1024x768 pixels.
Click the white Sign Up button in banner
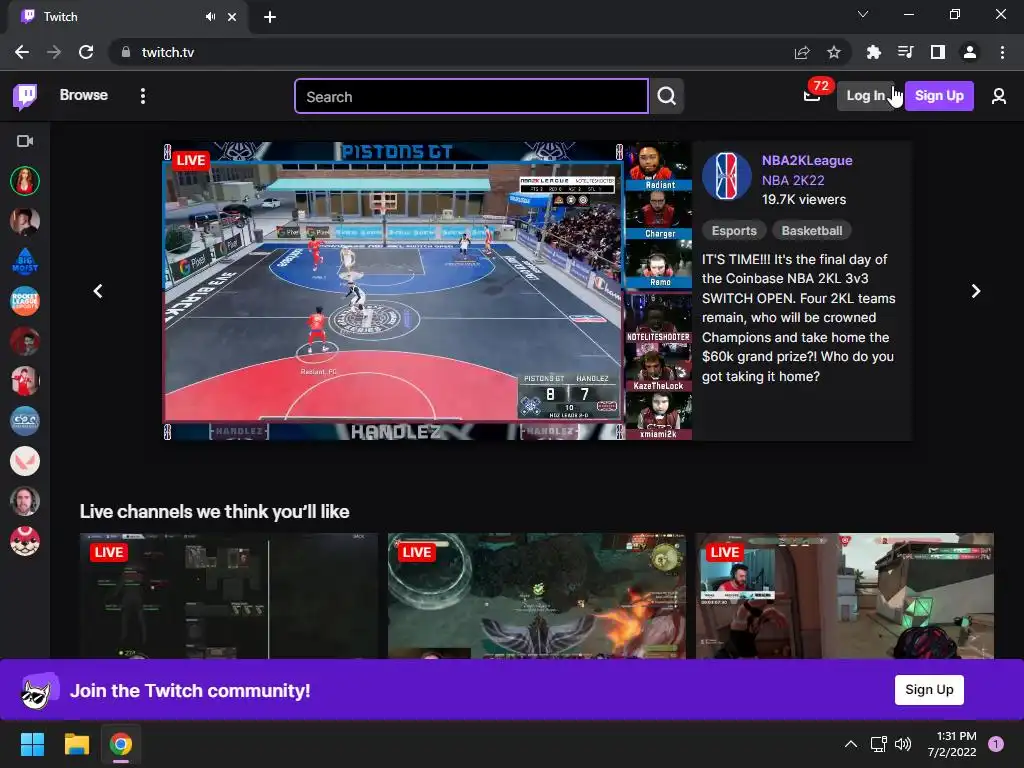click(929, 690)
